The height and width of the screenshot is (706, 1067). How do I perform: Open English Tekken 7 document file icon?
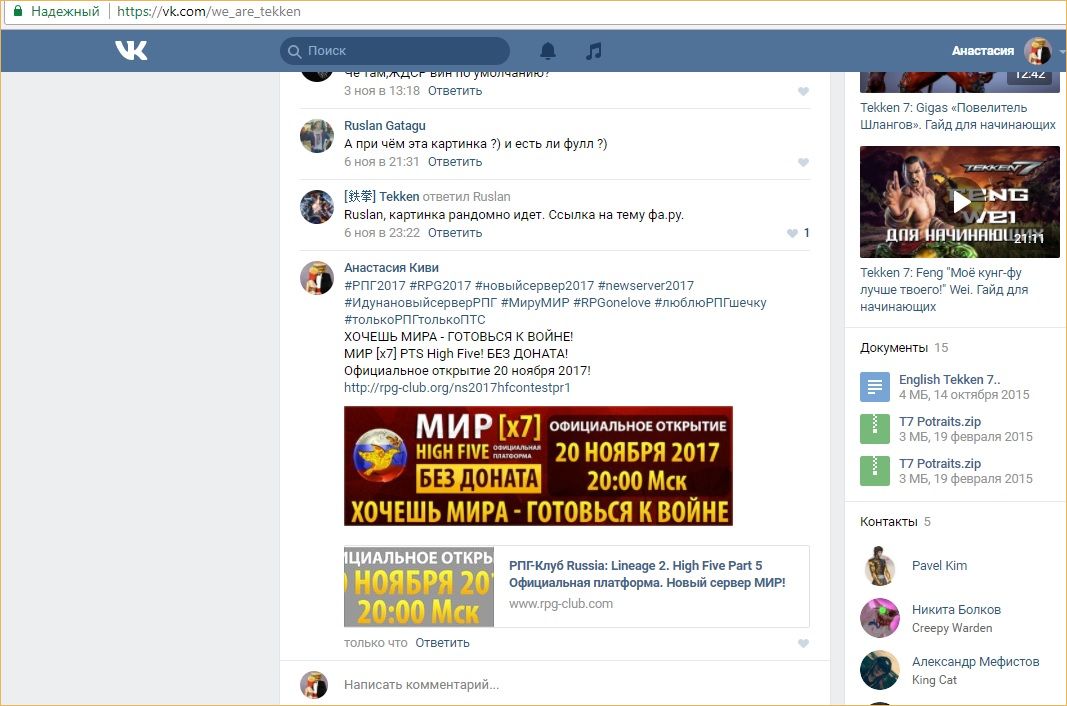point(874,387)
